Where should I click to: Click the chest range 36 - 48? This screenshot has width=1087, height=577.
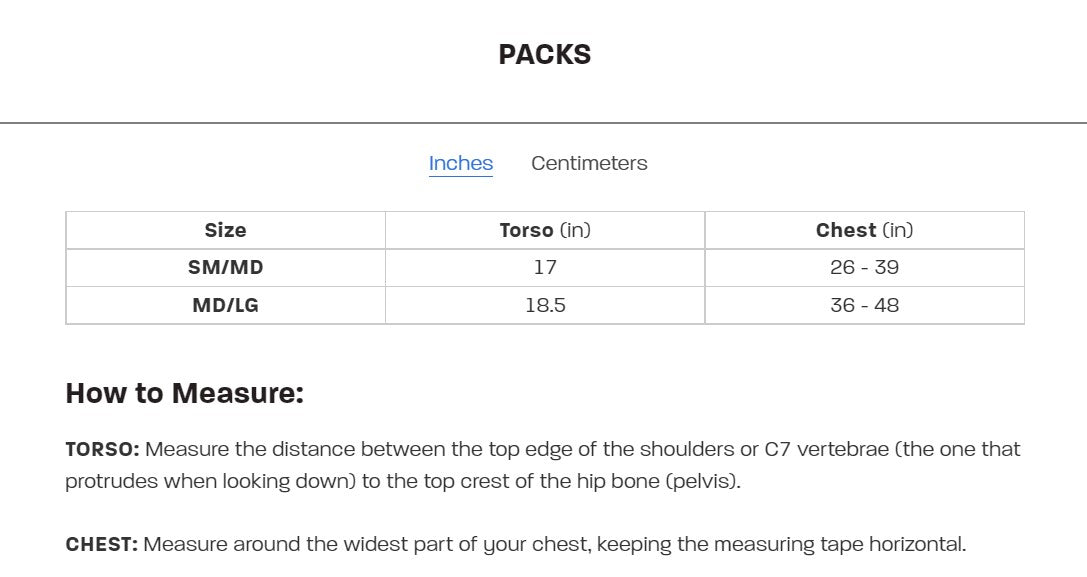[864, 305]
